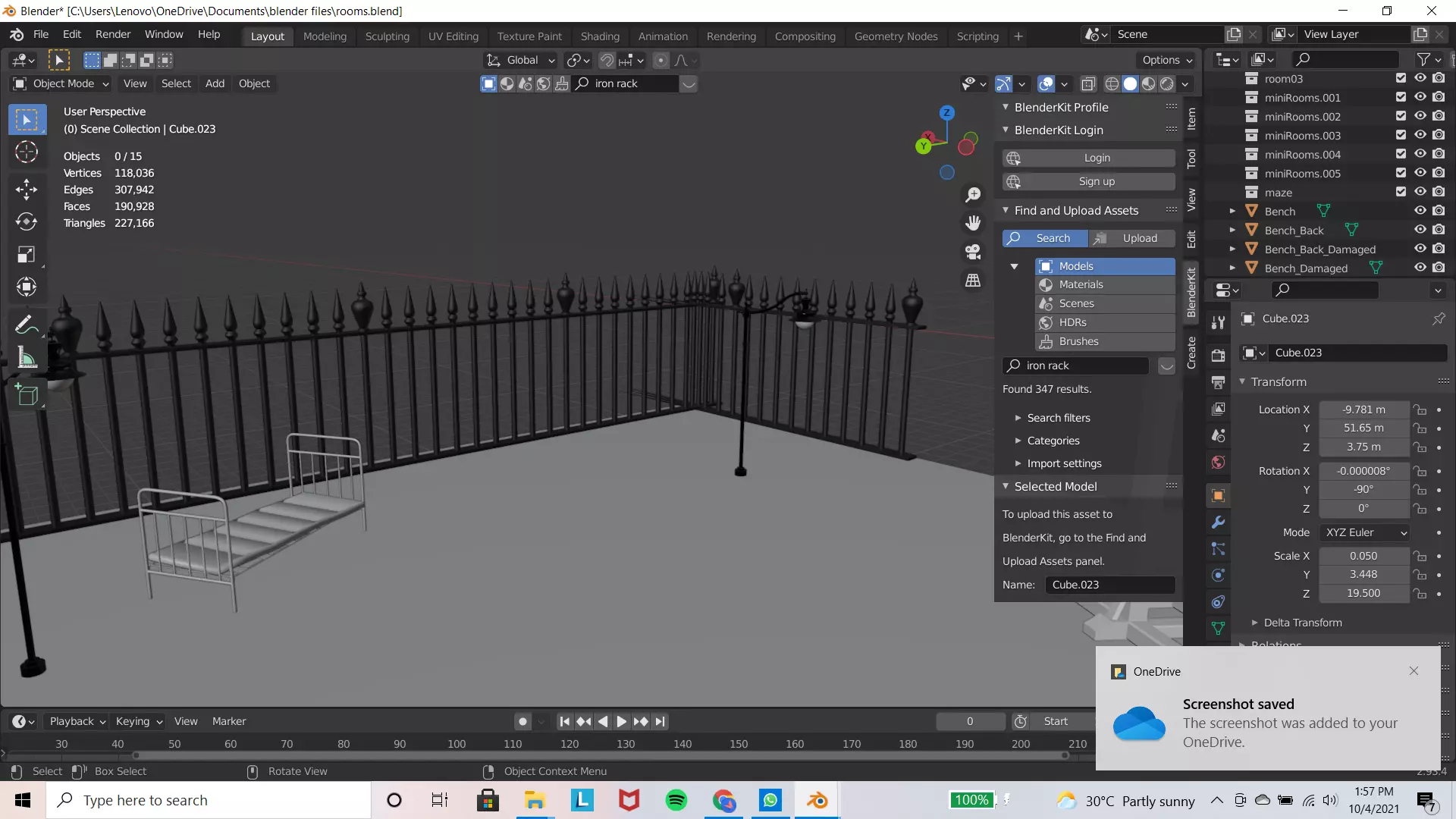The width and height of the screenshot is (1456, 819).
Task: Disable miniRooms.003 in renders camera icon
Action: coord(1439,135)
